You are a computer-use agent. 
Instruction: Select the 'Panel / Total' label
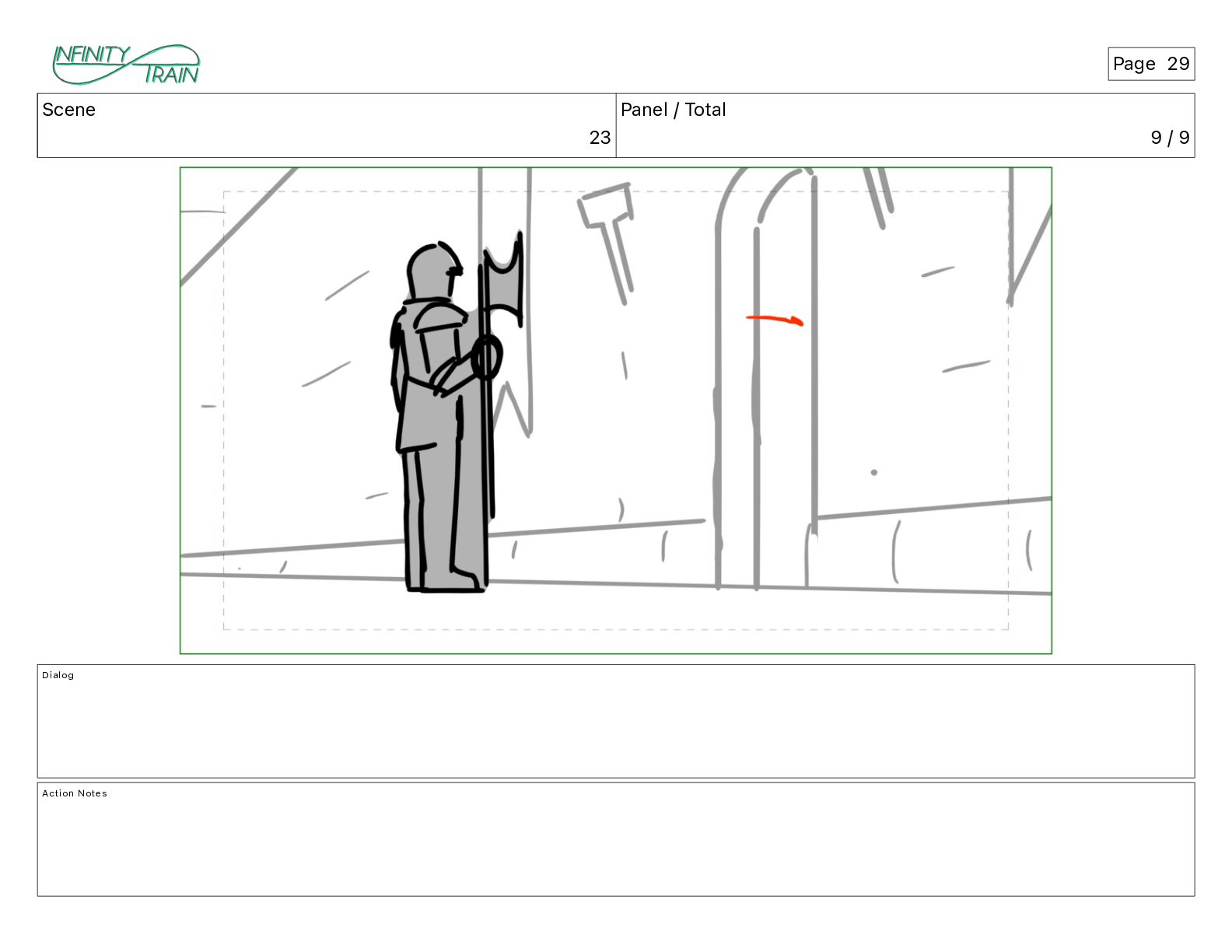[673, 110]
